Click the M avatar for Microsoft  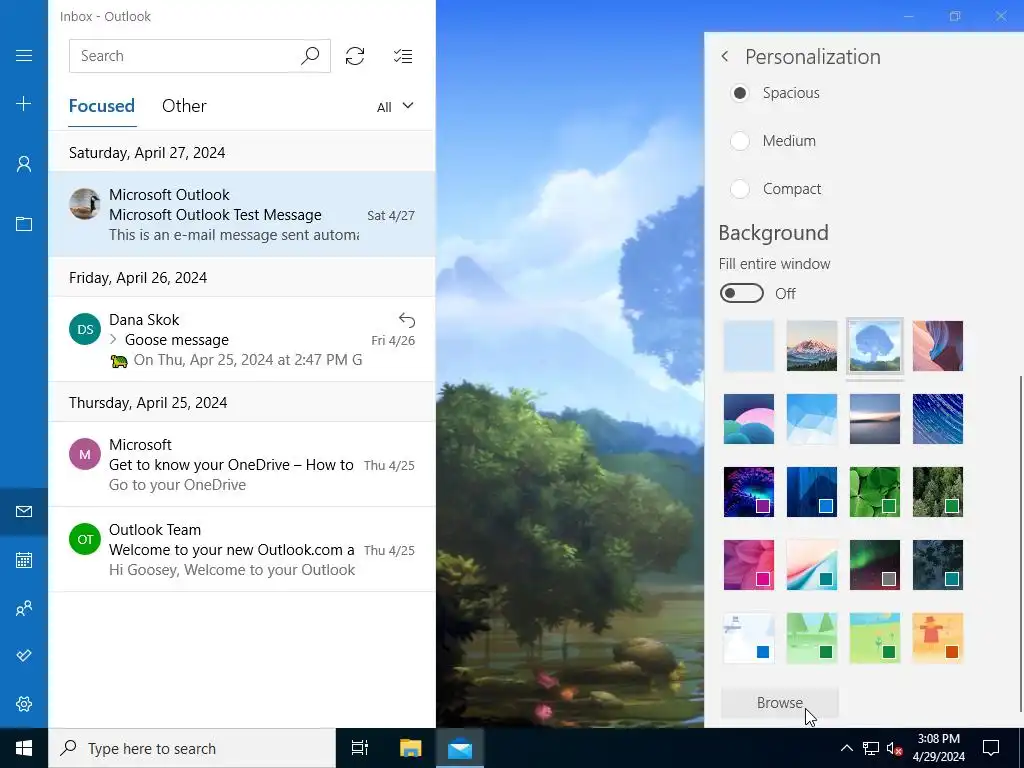click(x=85, y=455)
